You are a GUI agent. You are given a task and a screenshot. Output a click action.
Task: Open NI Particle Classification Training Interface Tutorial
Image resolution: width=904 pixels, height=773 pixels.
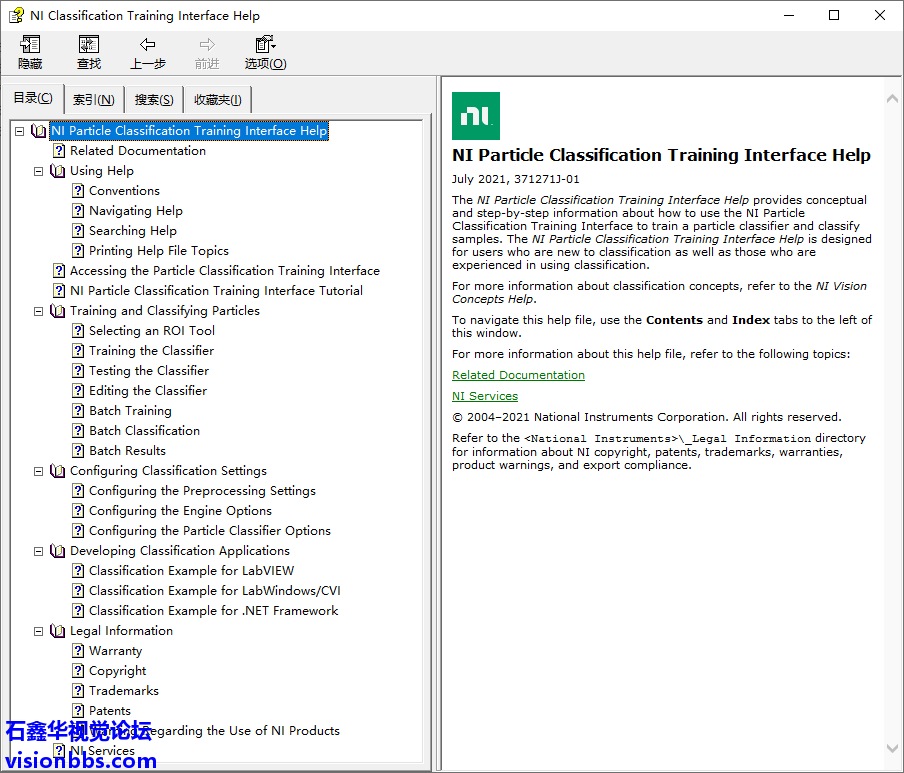click(216, 291)
